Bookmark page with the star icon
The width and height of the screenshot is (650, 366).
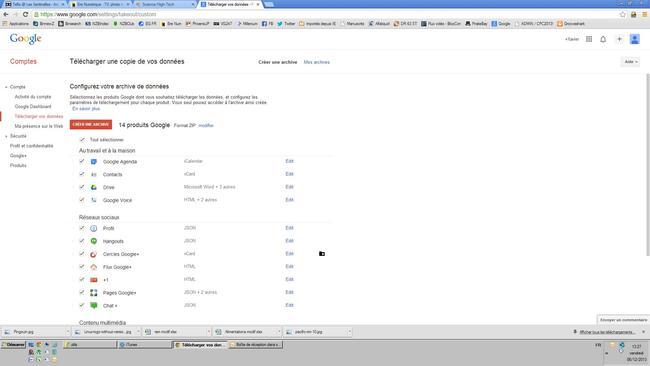(x=623, y=14)
